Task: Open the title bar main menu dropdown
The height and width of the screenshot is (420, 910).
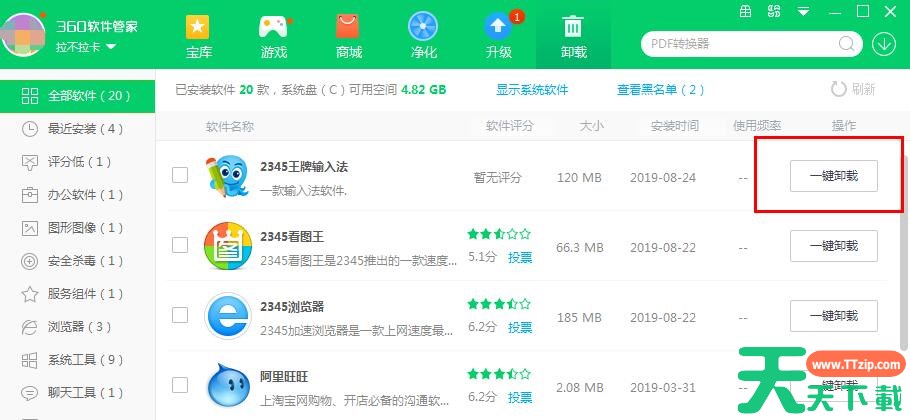Action: click(x=803, y=11)
